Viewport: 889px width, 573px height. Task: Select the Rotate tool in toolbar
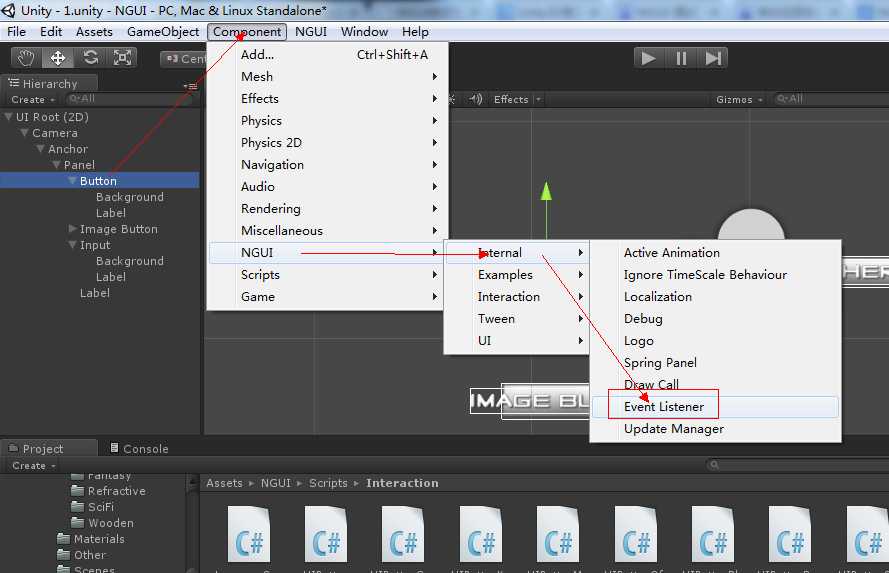[90, 58]
